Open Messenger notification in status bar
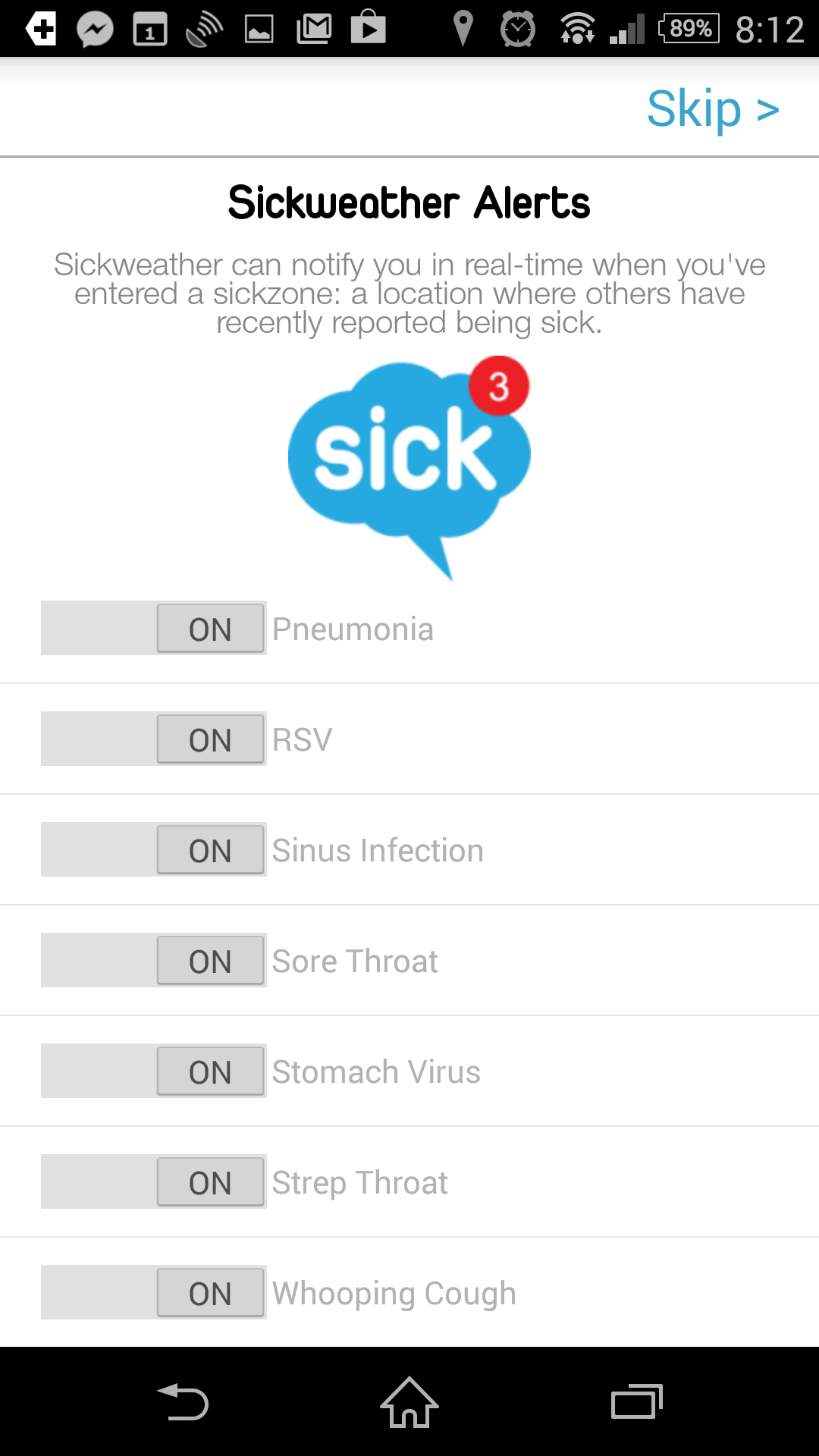Viewport: 819px width, 1456px height. pos(96,30)
